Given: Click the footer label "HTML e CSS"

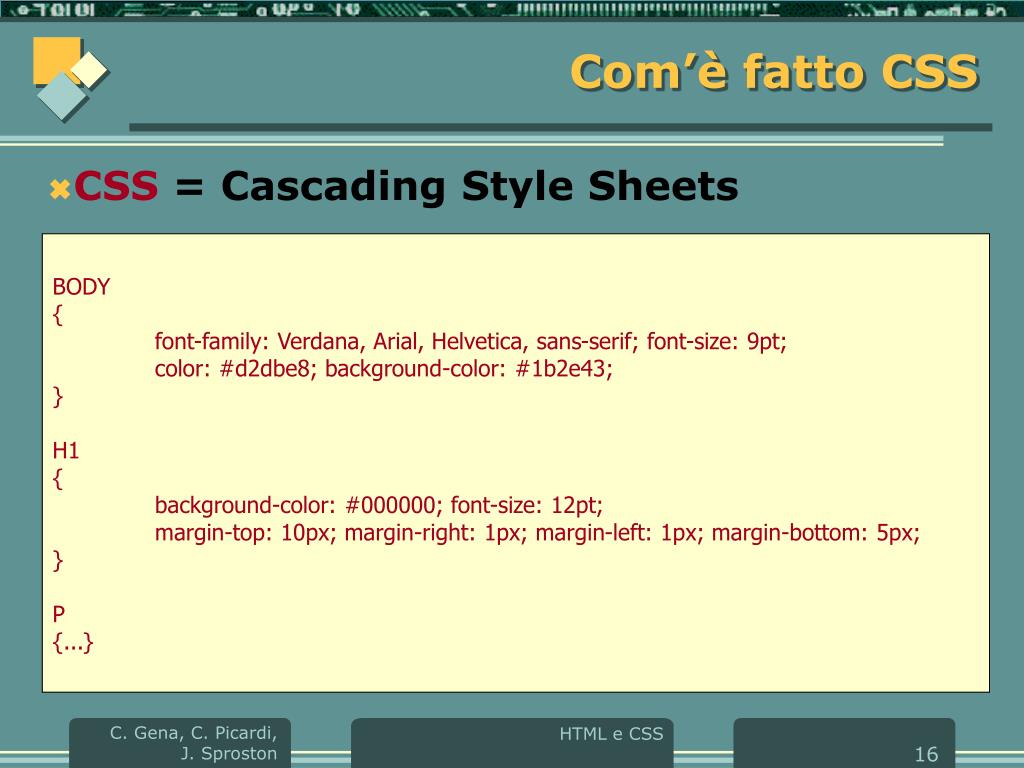Looking at the screenshot, I should tap(611, 734).
